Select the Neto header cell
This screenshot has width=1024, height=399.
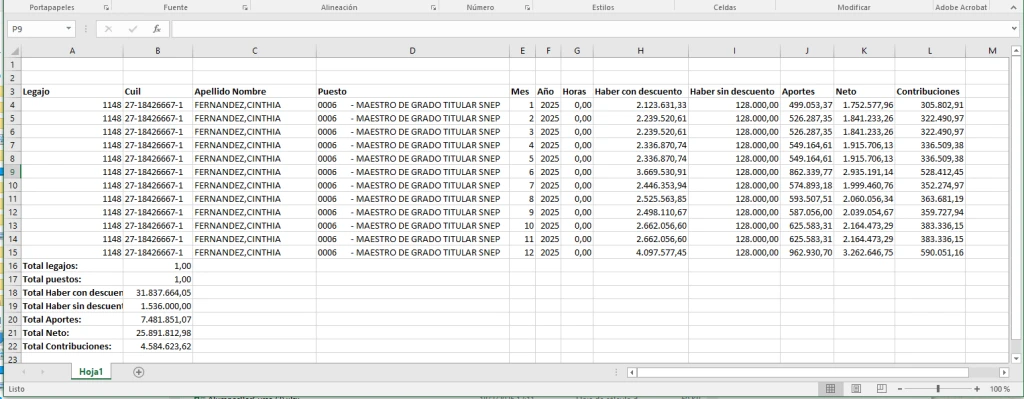click(x=864, y=91)
